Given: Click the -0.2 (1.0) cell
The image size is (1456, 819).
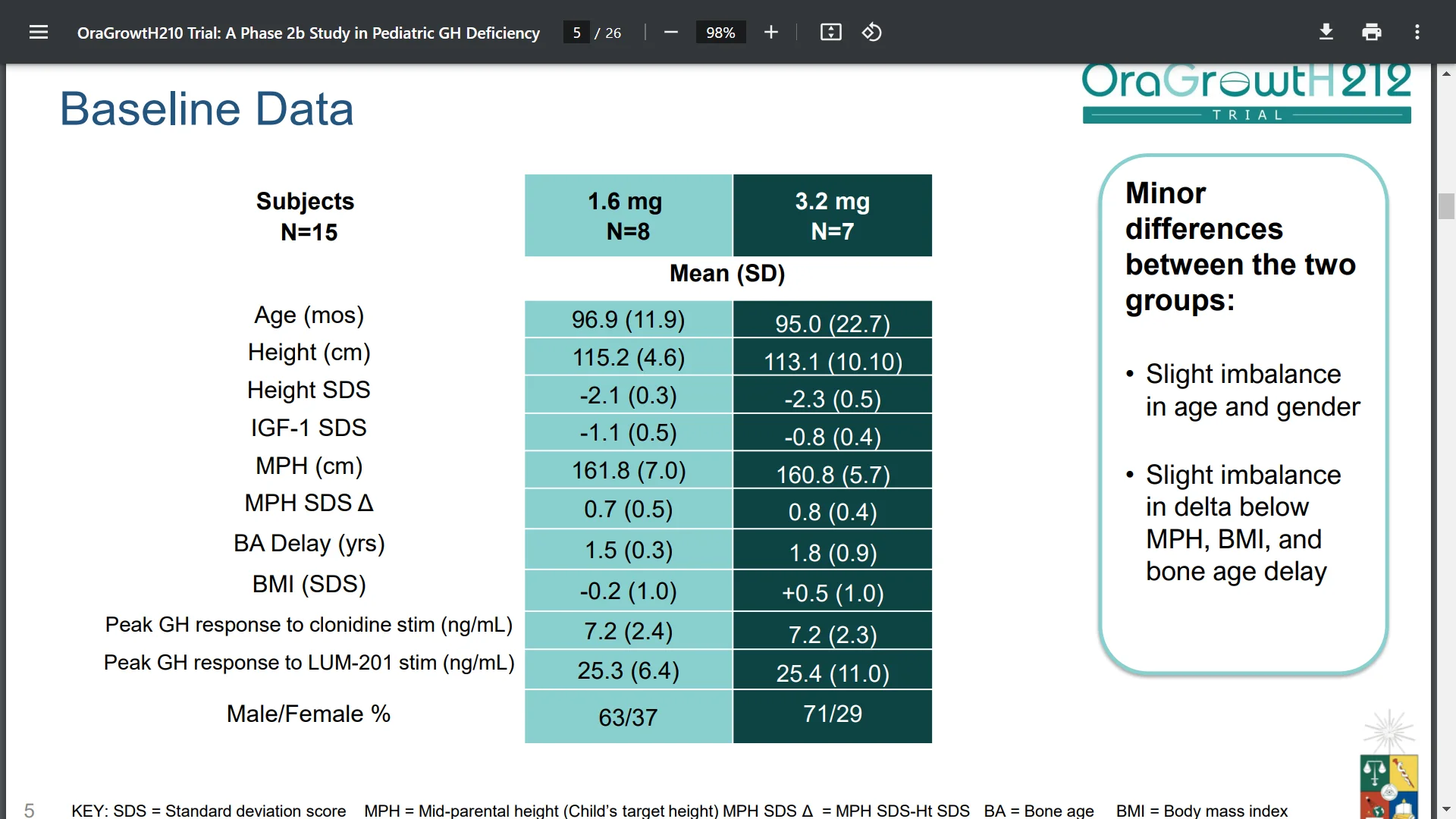Looking at the screenshot, I should click(628, 591).
